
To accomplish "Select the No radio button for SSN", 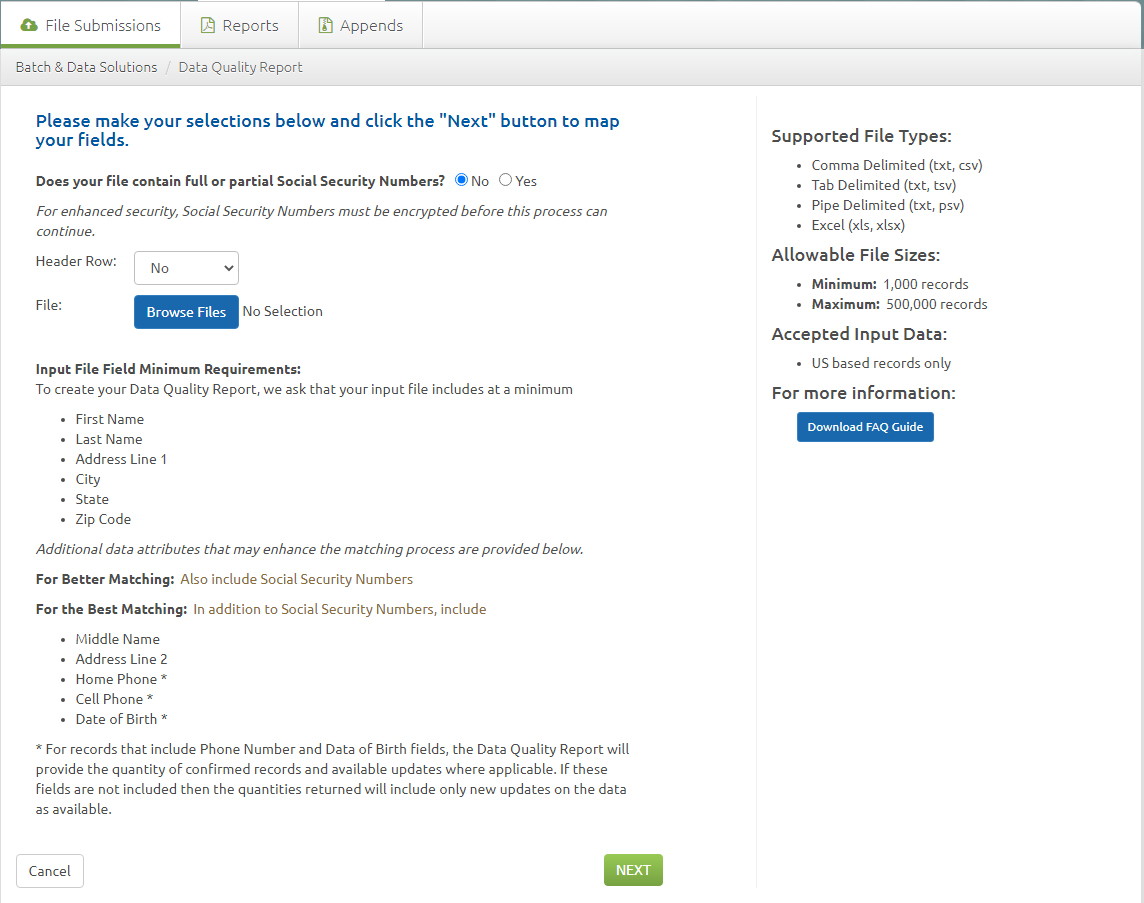I will (x=461, y=180).
